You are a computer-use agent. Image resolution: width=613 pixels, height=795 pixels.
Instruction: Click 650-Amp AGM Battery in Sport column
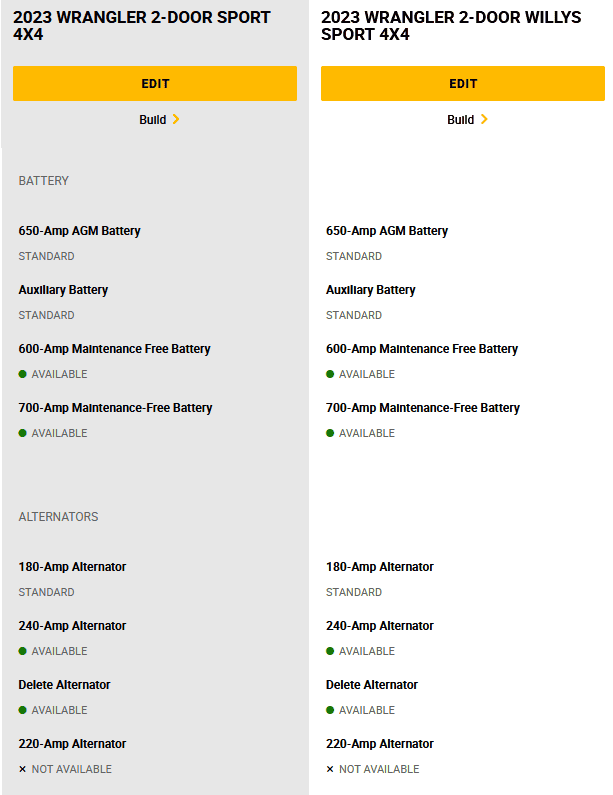click(79, 231)
